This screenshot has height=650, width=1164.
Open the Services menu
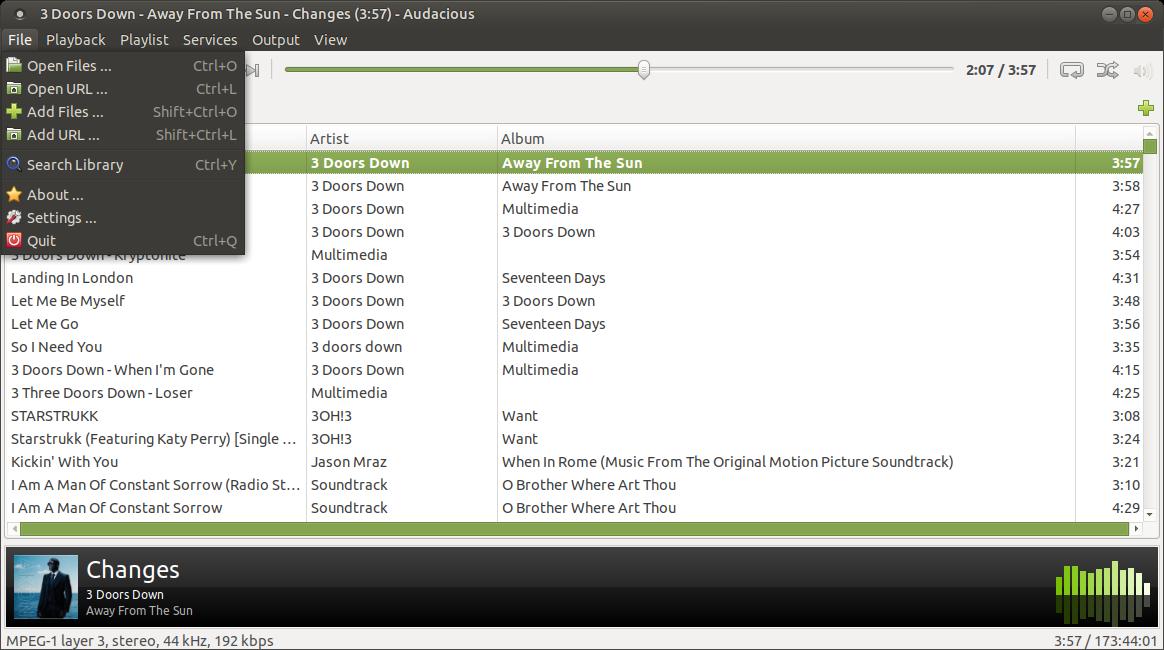[x=210, y=40]
